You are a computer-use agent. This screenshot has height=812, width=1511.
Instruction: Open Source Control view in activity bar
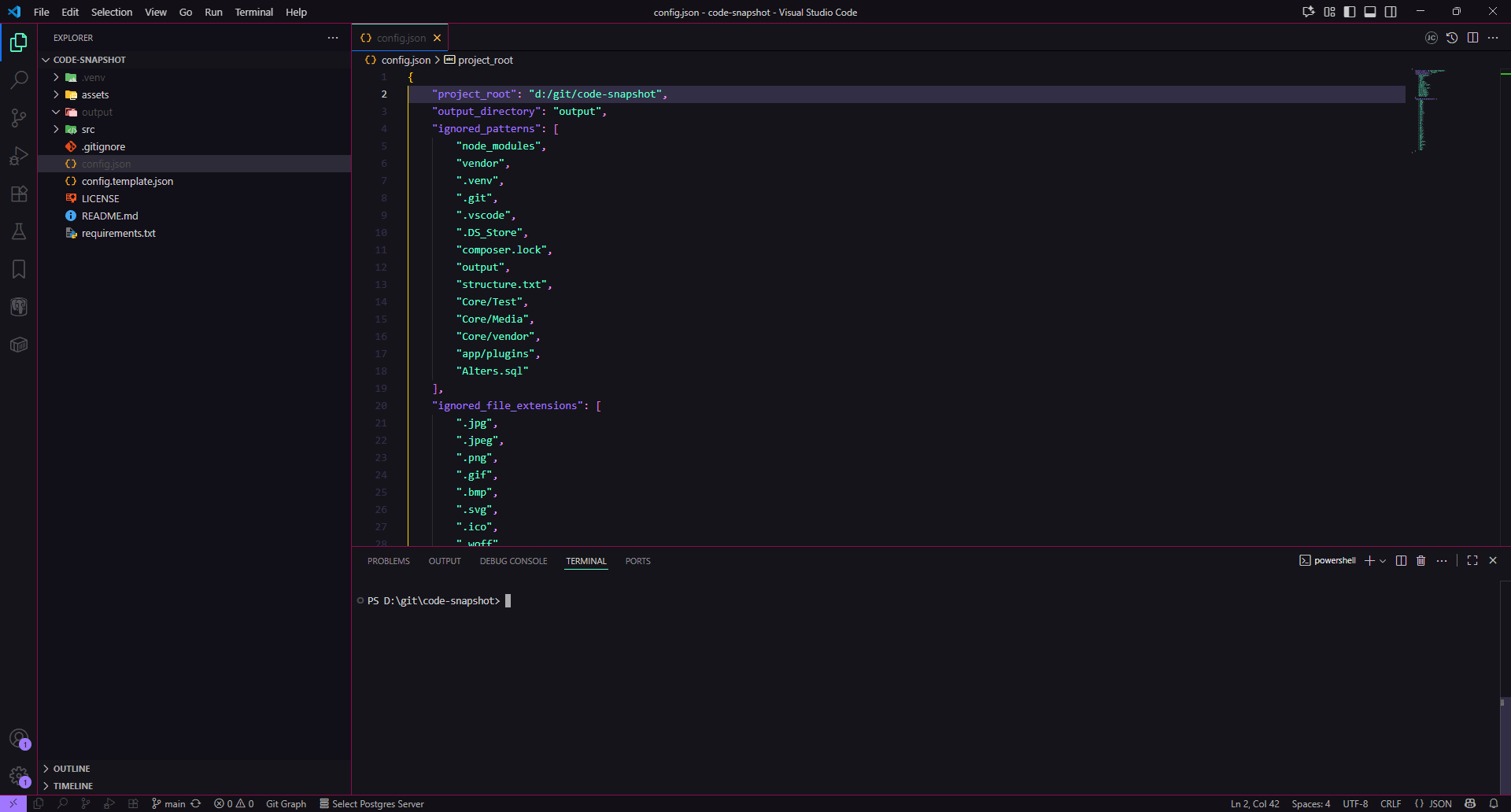[19, 118]
